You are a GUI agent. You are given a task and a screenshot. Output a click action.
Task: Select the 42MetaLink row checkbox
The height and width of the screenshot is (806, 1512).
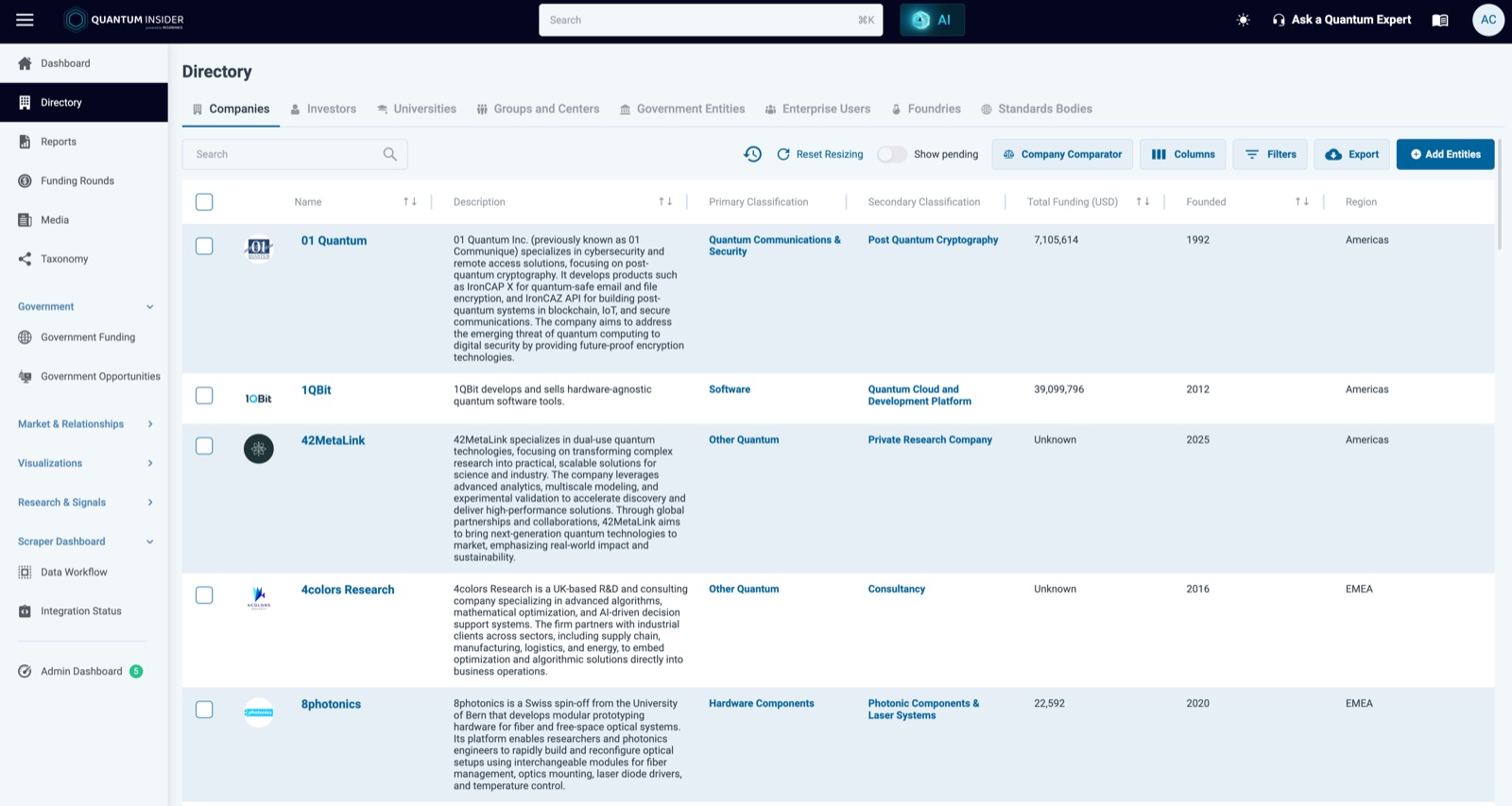click(204, 445)
